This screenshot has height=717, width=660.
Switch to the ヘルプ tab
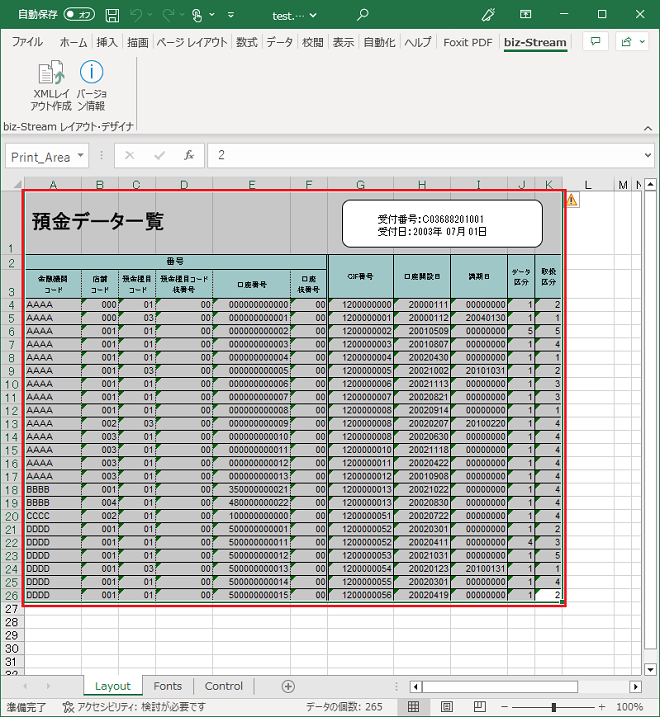coord(418,42)
